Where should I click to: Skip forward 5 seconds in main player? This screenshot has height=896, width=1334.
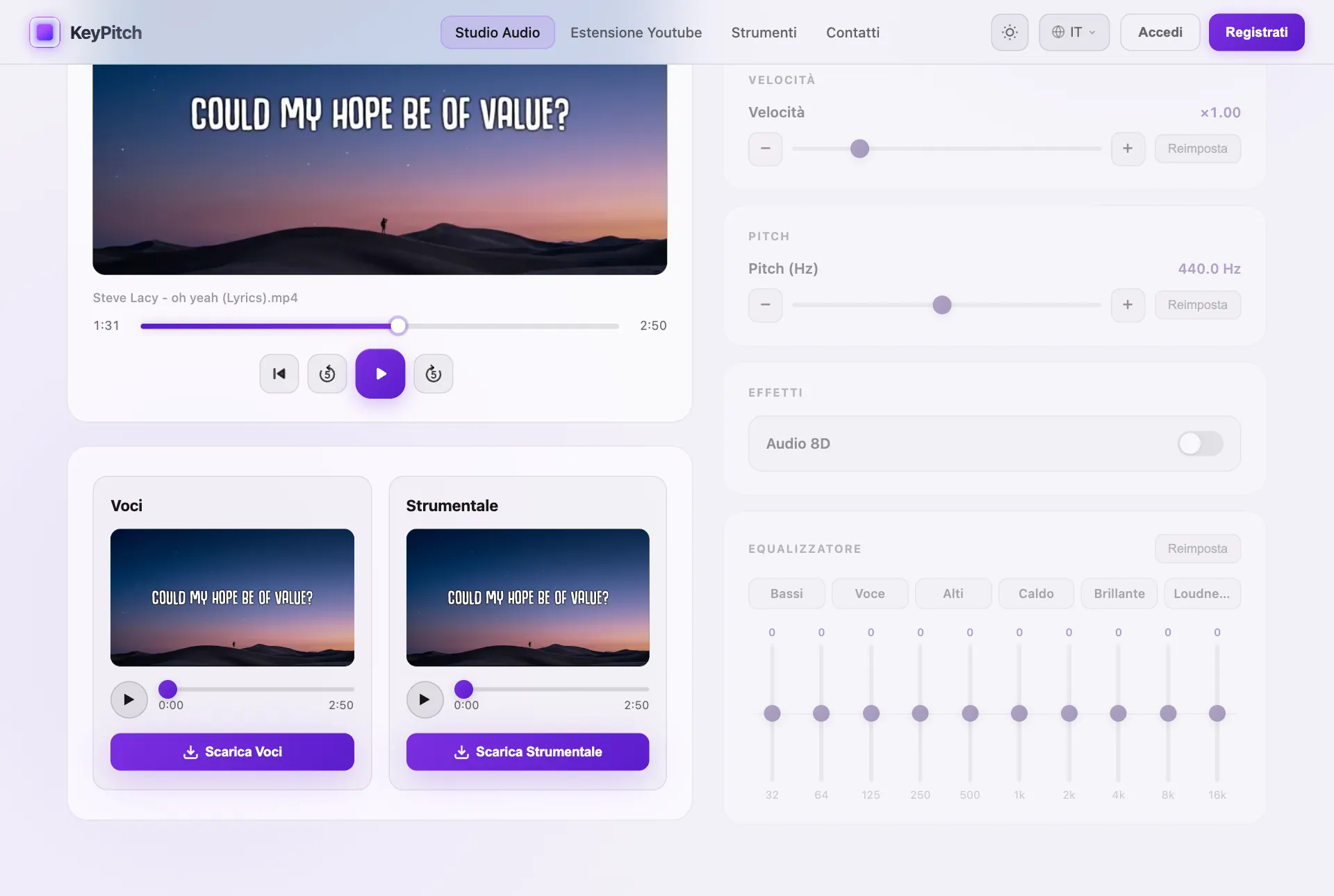point(434,374)
